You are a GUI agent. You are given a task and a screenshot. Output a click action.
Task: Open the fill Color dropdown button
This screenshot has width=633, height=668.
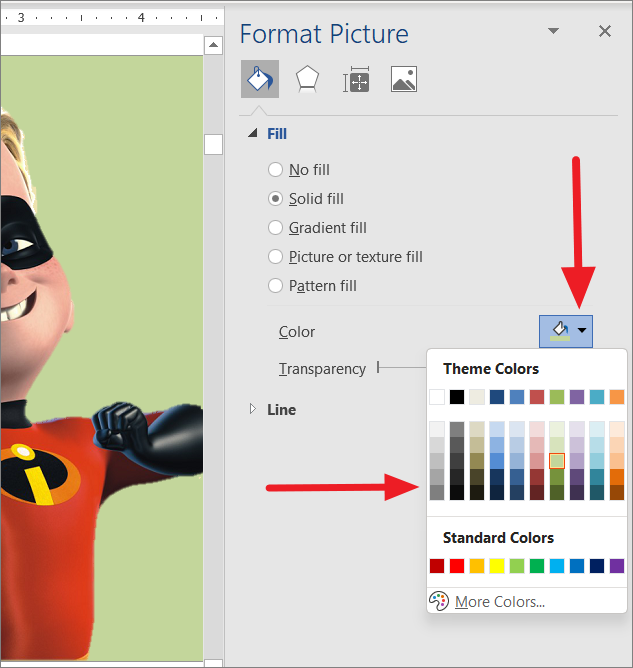pos(566,331)
